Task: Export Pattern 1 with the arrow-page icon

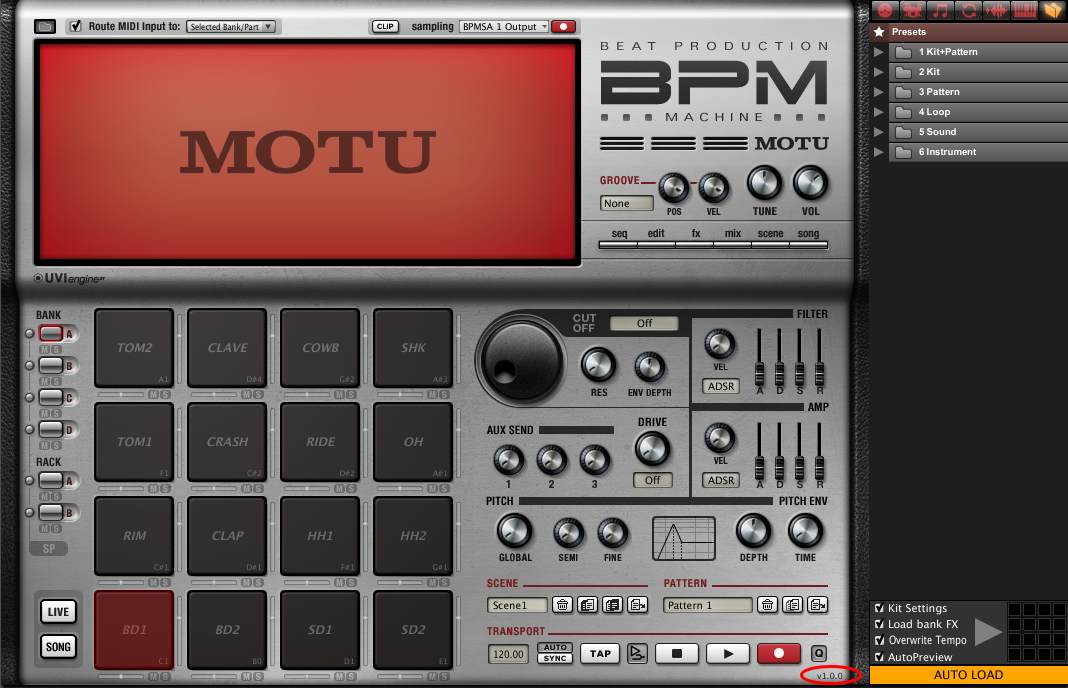Action: coord(817,605)
